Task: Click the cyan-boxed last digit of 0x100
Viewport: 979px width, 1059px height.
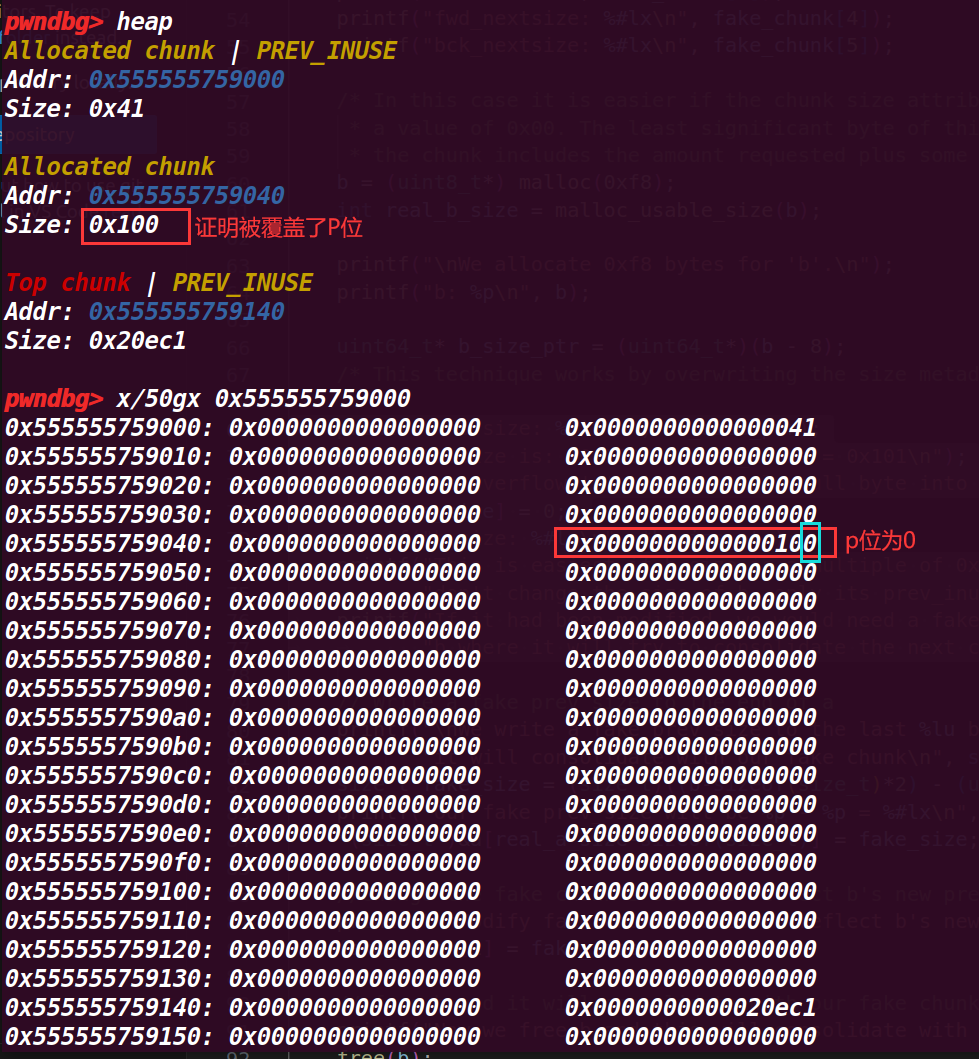Action: [810, 543]
